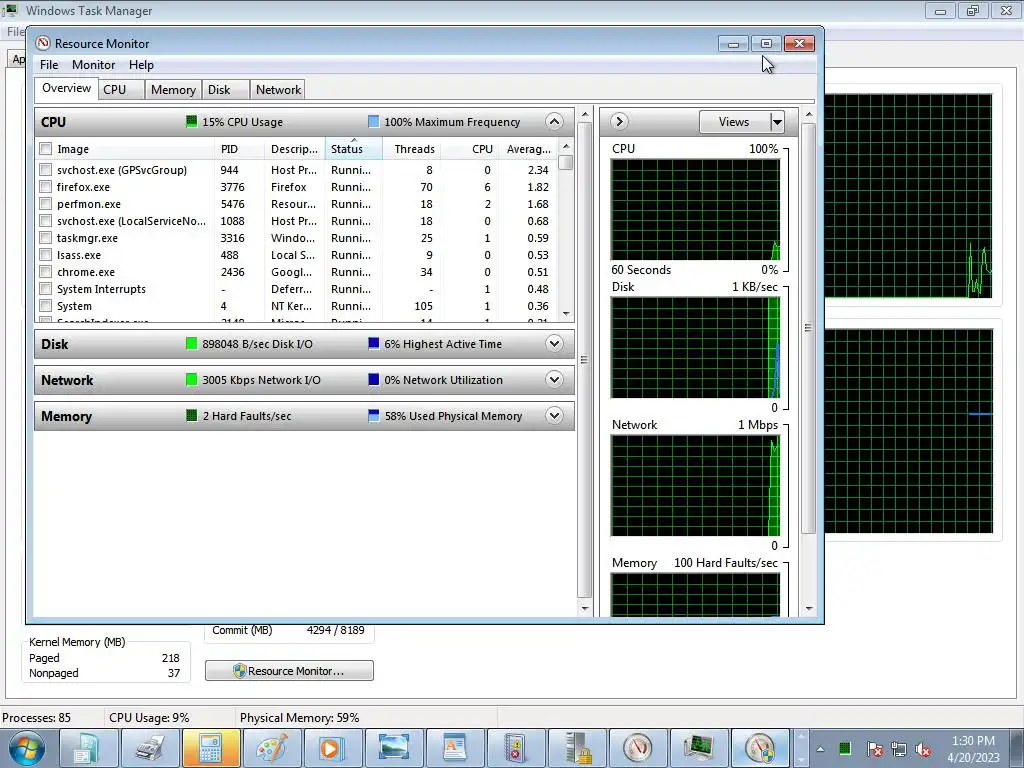This screenshot has width=1024, height=768.
Task: Check the box for chrome.exe
Action: point(46,272)
